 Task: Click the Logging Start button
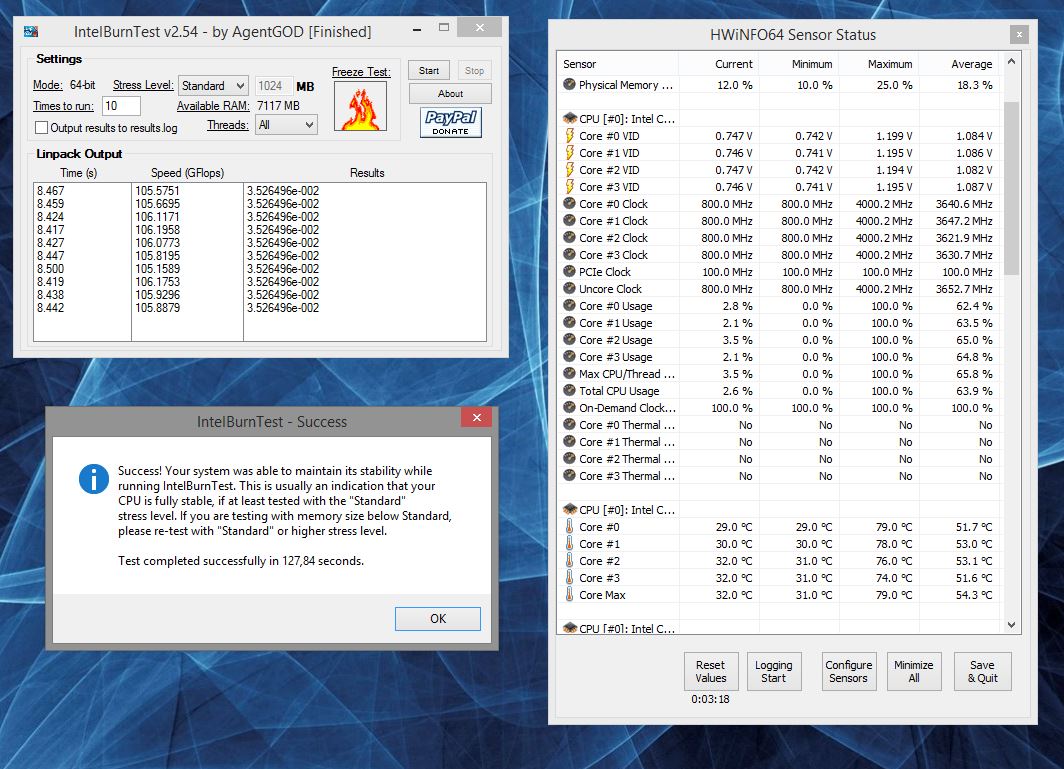pos(774,671)
